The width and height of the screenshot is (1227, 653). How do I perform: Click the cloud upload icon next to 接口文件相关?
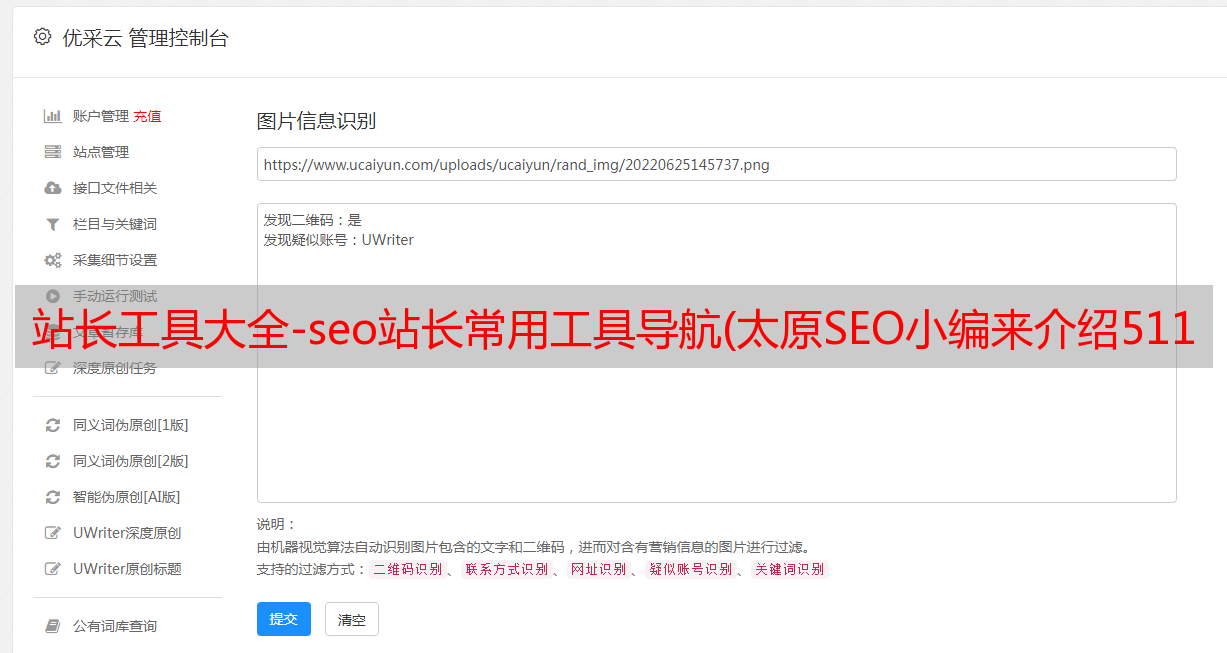pyautogui.click(x=53, y=188)
